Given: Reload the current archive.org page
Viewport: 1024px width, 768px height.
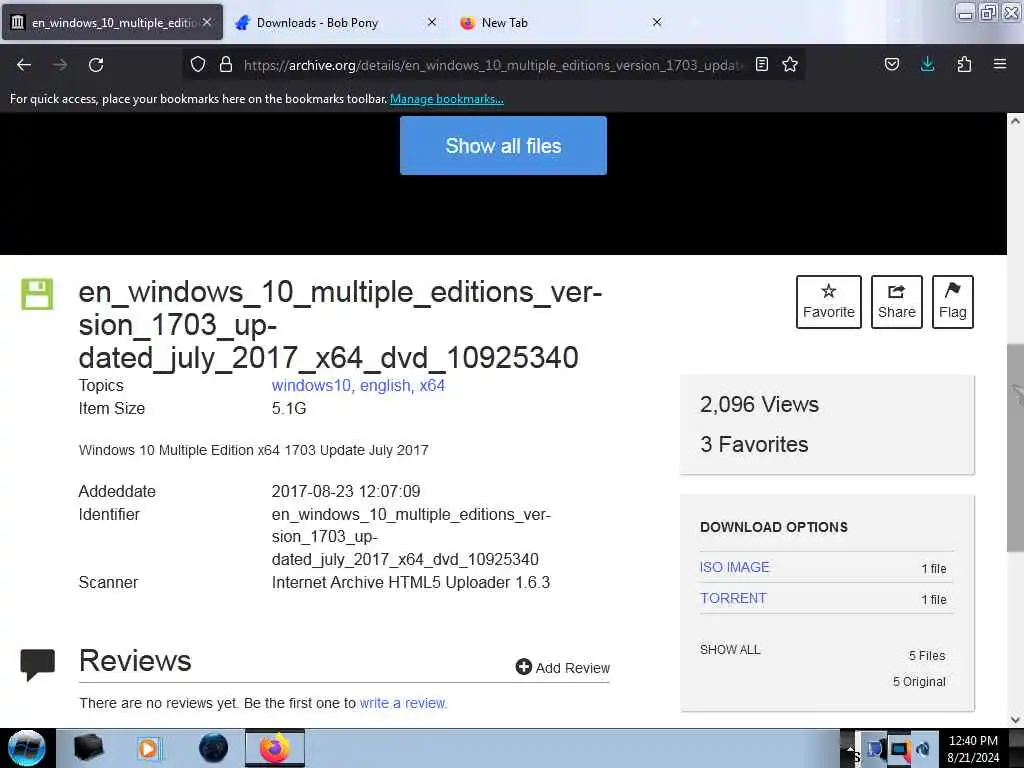Looking at the screenshot, I should [96, 65].
